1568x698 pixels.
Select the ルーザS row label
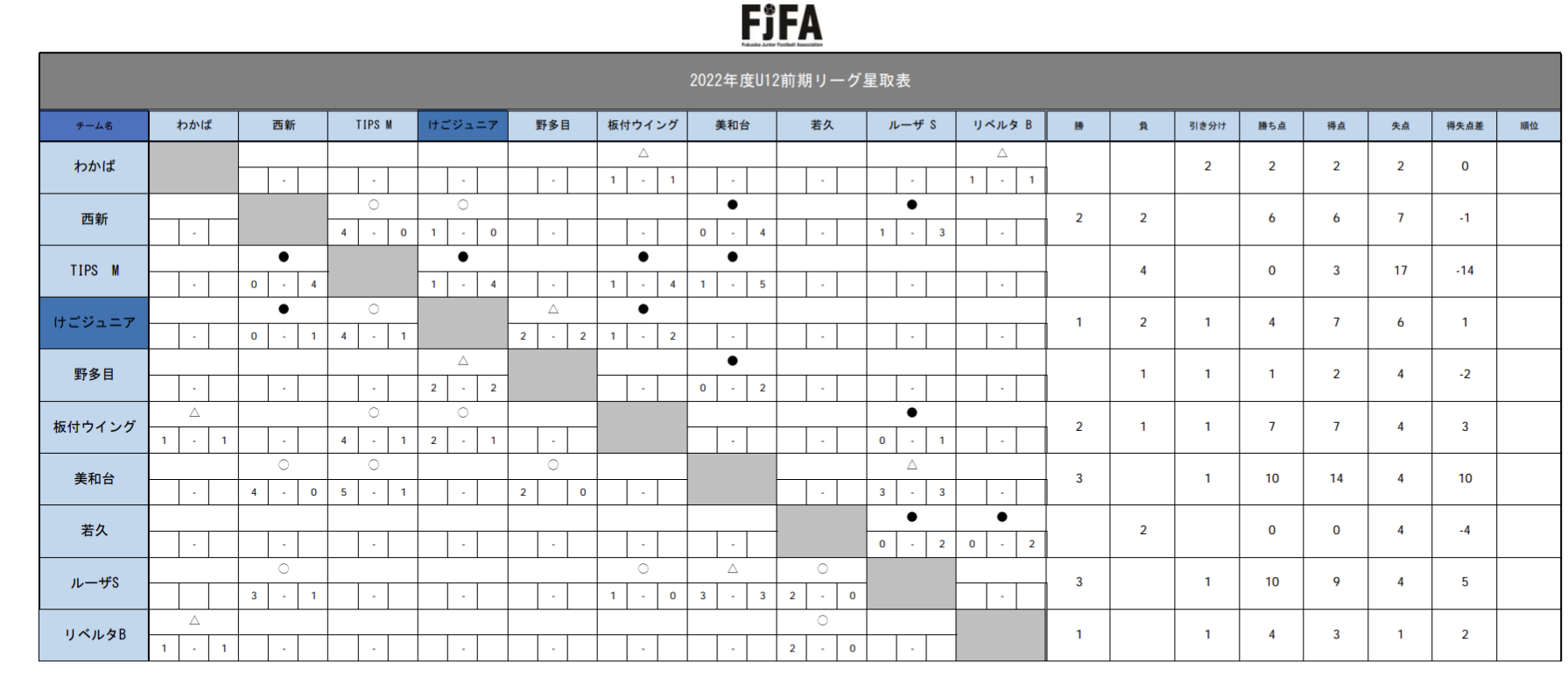point(94,582)
